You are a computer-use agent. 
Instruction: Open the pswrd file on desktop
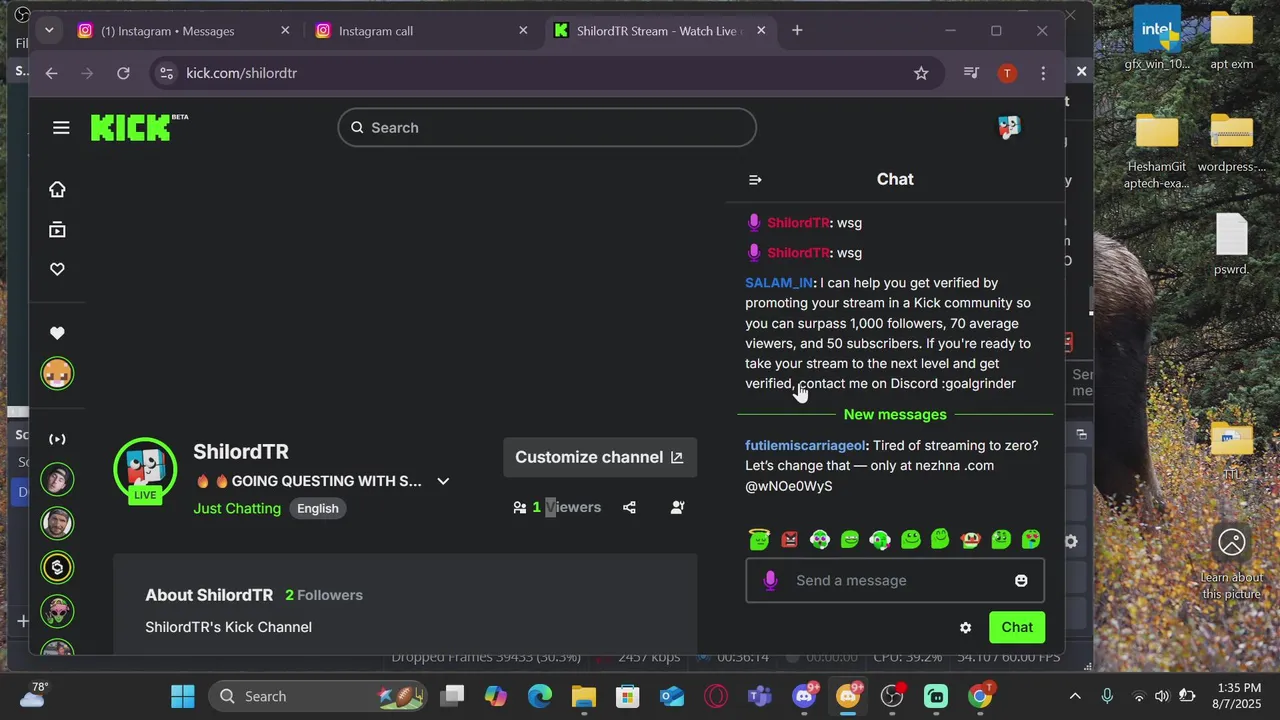tap(1231, 245)
